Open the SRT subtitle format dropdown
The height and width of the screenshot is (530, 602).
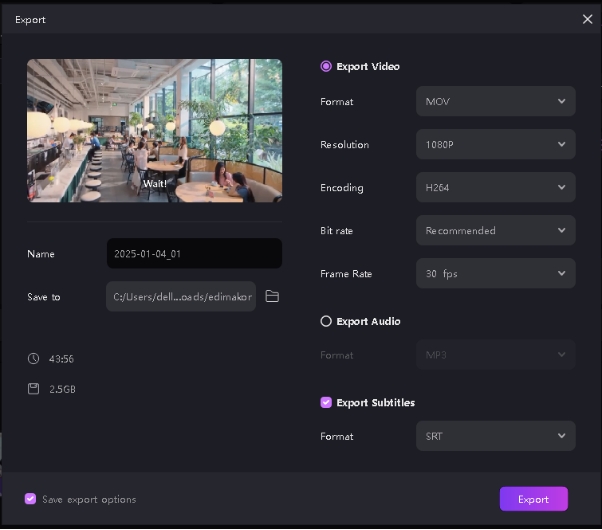[x=495, y=437]
